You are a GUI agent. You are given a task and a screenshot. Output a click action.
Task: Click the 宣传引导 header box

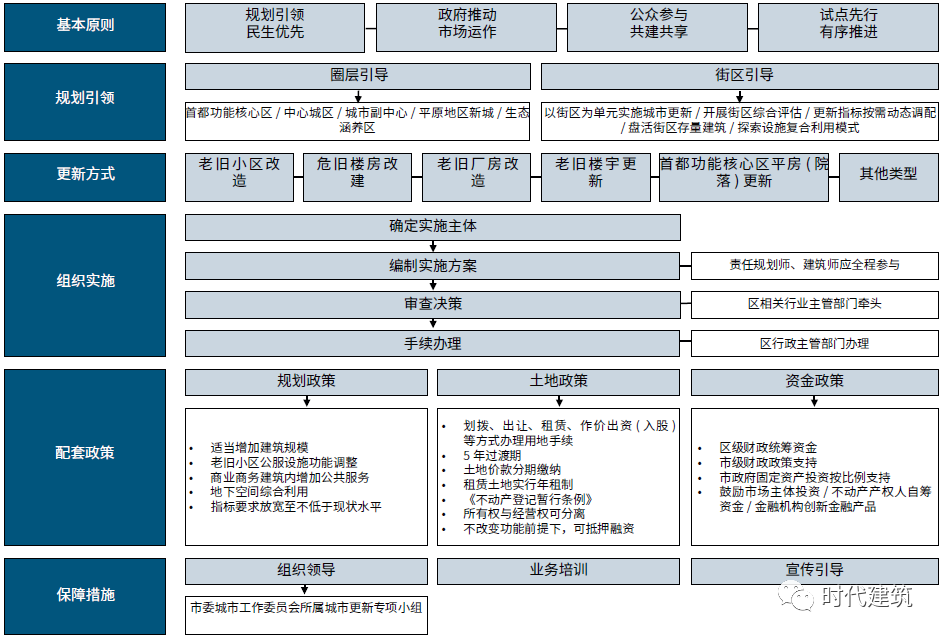pos(815,571)
